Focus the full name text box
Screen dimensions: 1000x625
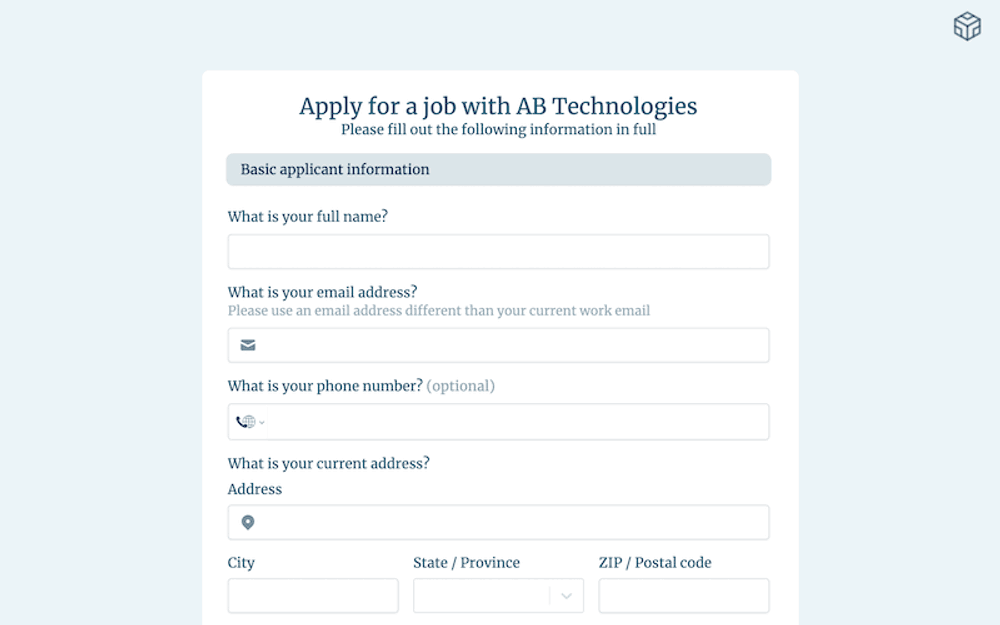pos(498,252)
